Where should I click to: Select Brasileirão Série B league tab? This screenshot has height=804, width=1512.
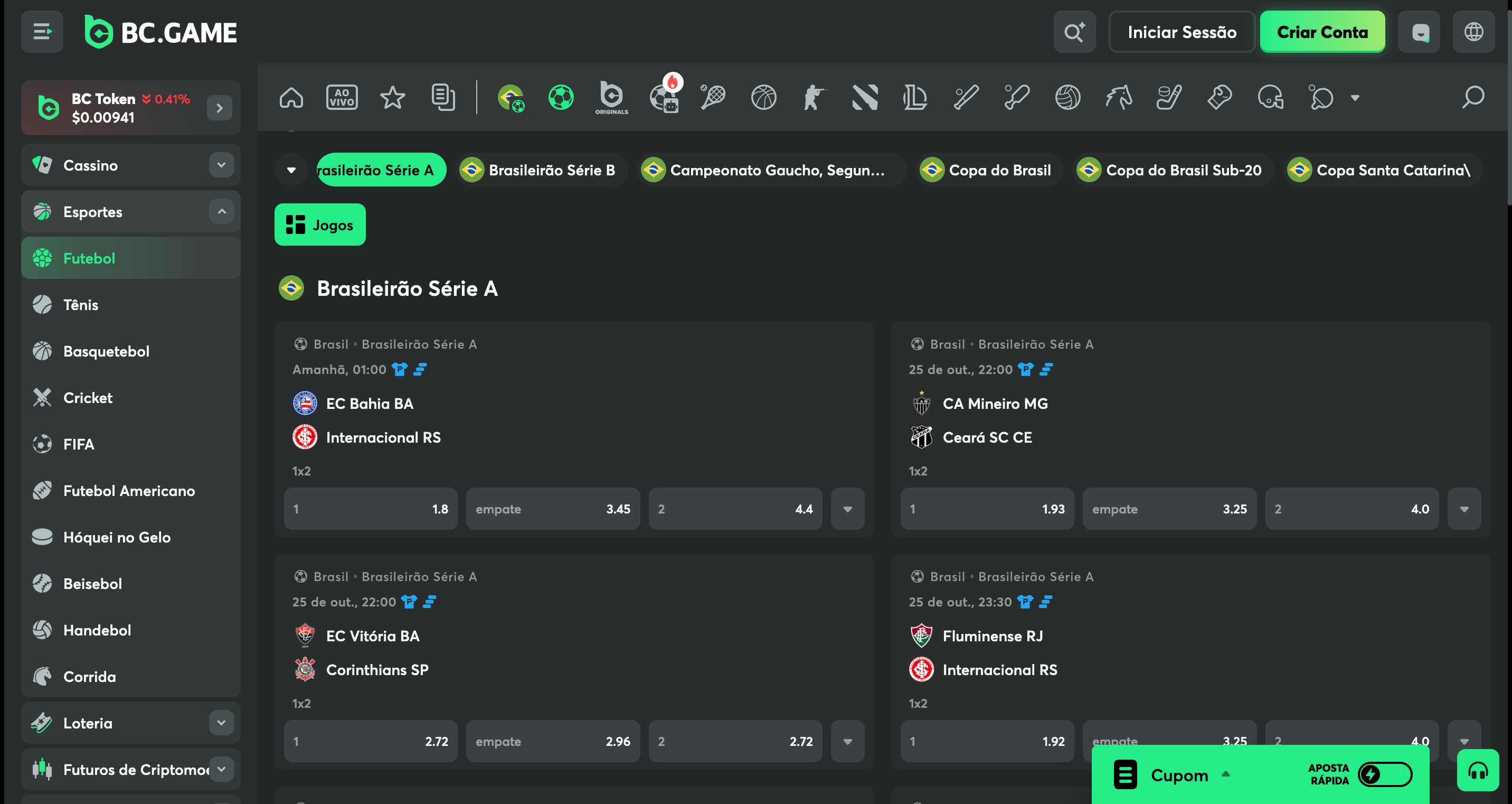point(541,170)
